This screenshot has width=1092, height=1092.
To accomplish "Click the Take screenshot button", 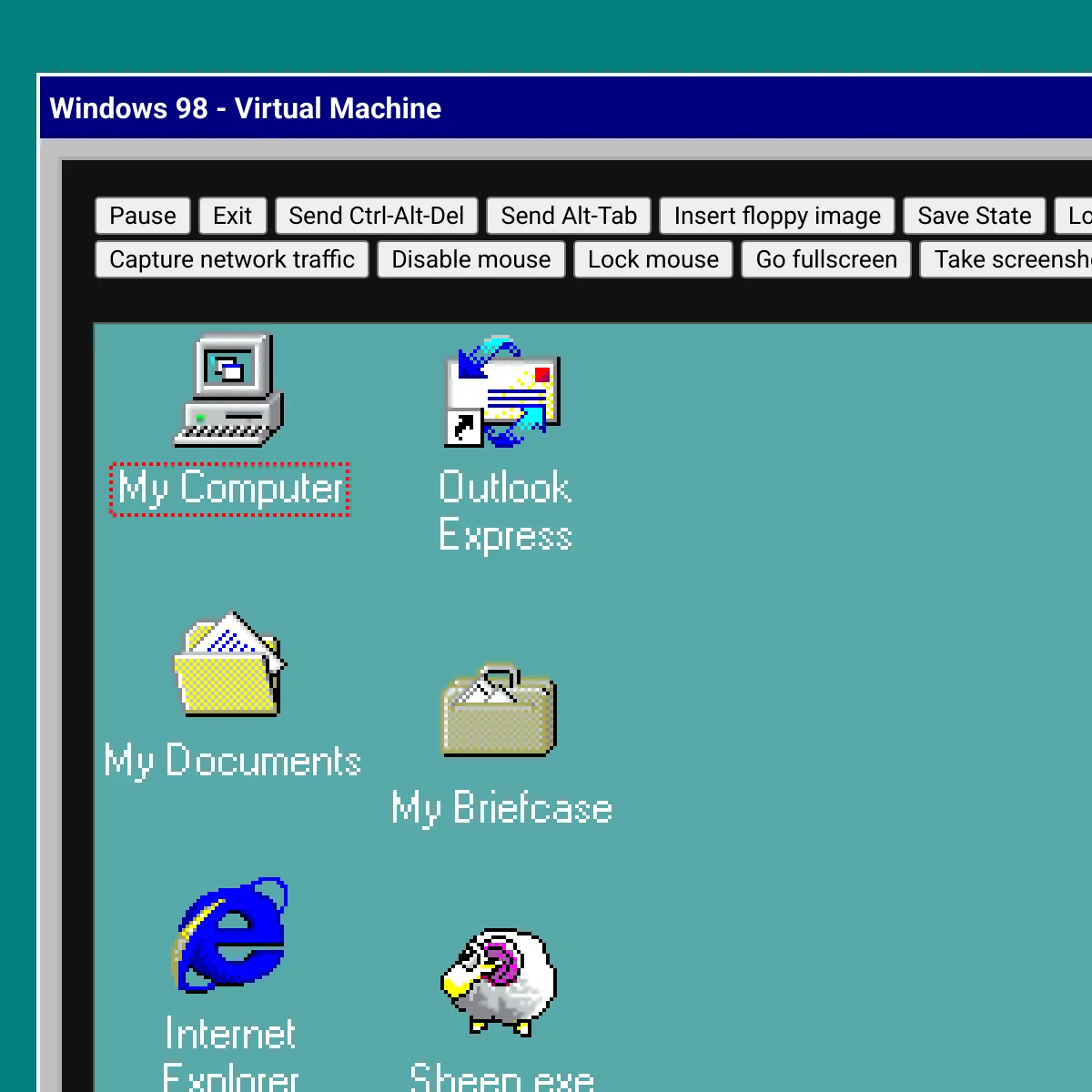I will tap(1006, 259).
